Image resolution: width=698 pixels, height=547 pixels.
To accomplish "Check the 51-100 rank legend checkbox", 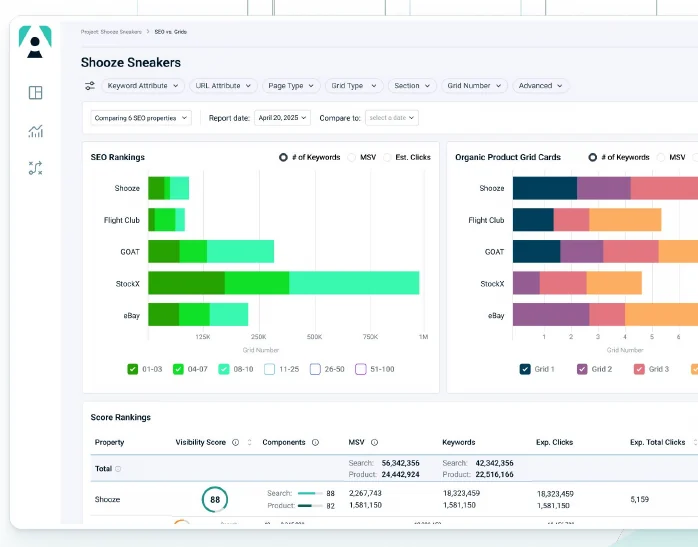I will [x=361, y=369].
